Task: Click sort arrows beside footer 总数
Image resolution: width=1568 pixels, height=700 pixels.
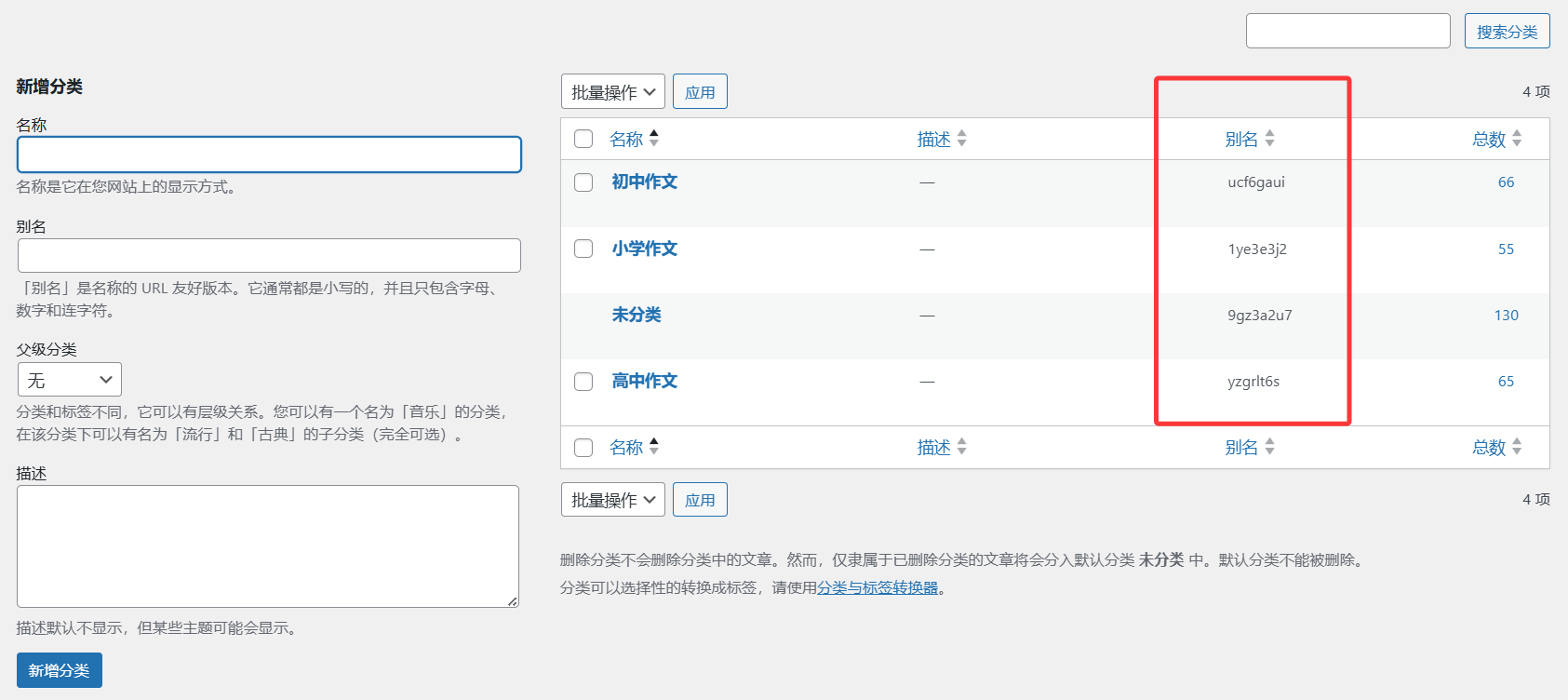Action: tap(1517, 447)
